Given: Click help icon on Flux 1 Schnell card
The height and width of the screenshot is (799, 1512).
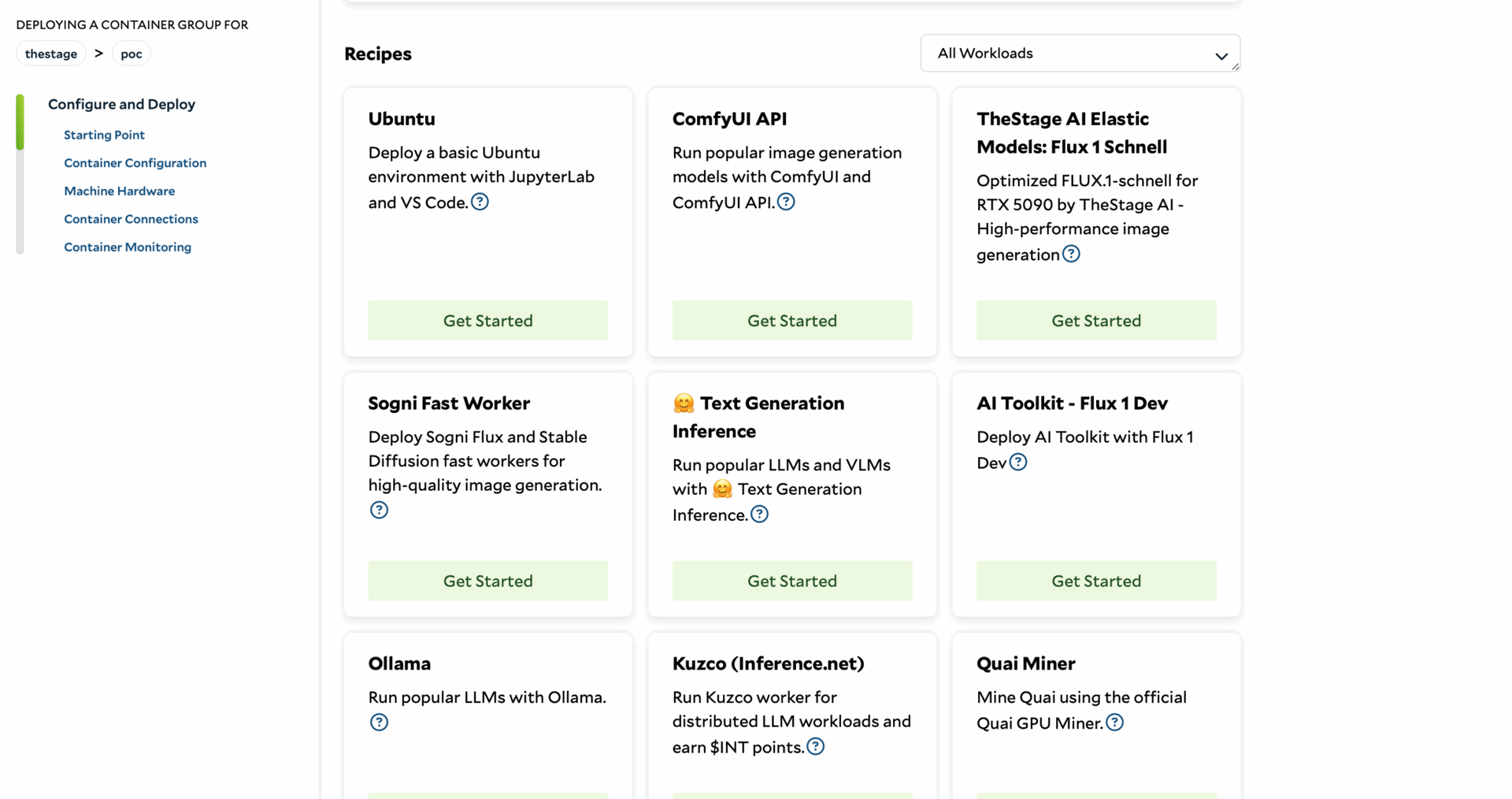Looking at the screenshot, I should tap(1071, 254).
